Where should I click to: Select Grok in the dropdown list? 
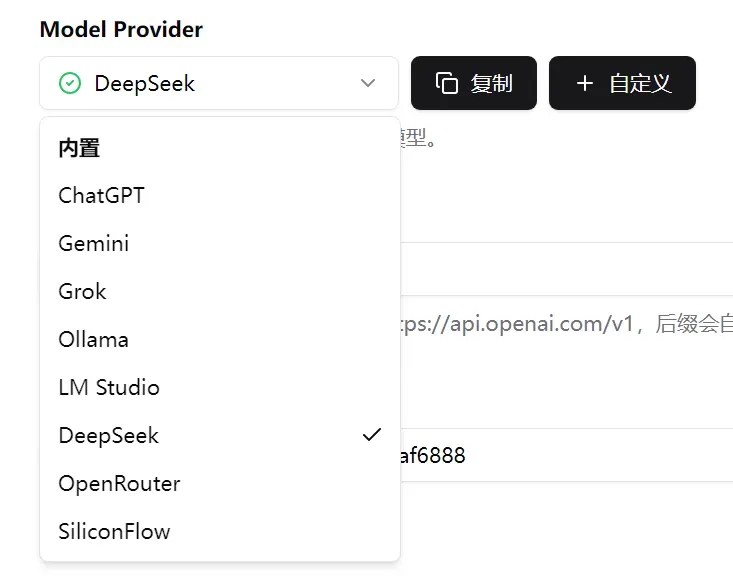click(220, 291)
